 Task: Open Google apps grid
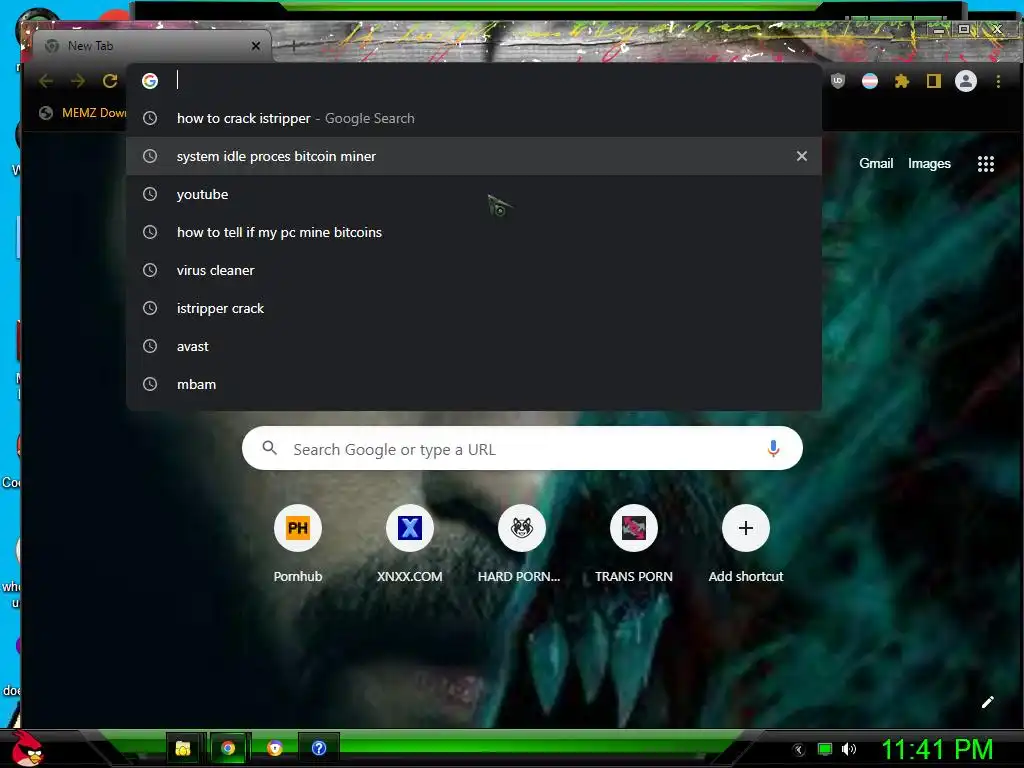pos(985,164)
